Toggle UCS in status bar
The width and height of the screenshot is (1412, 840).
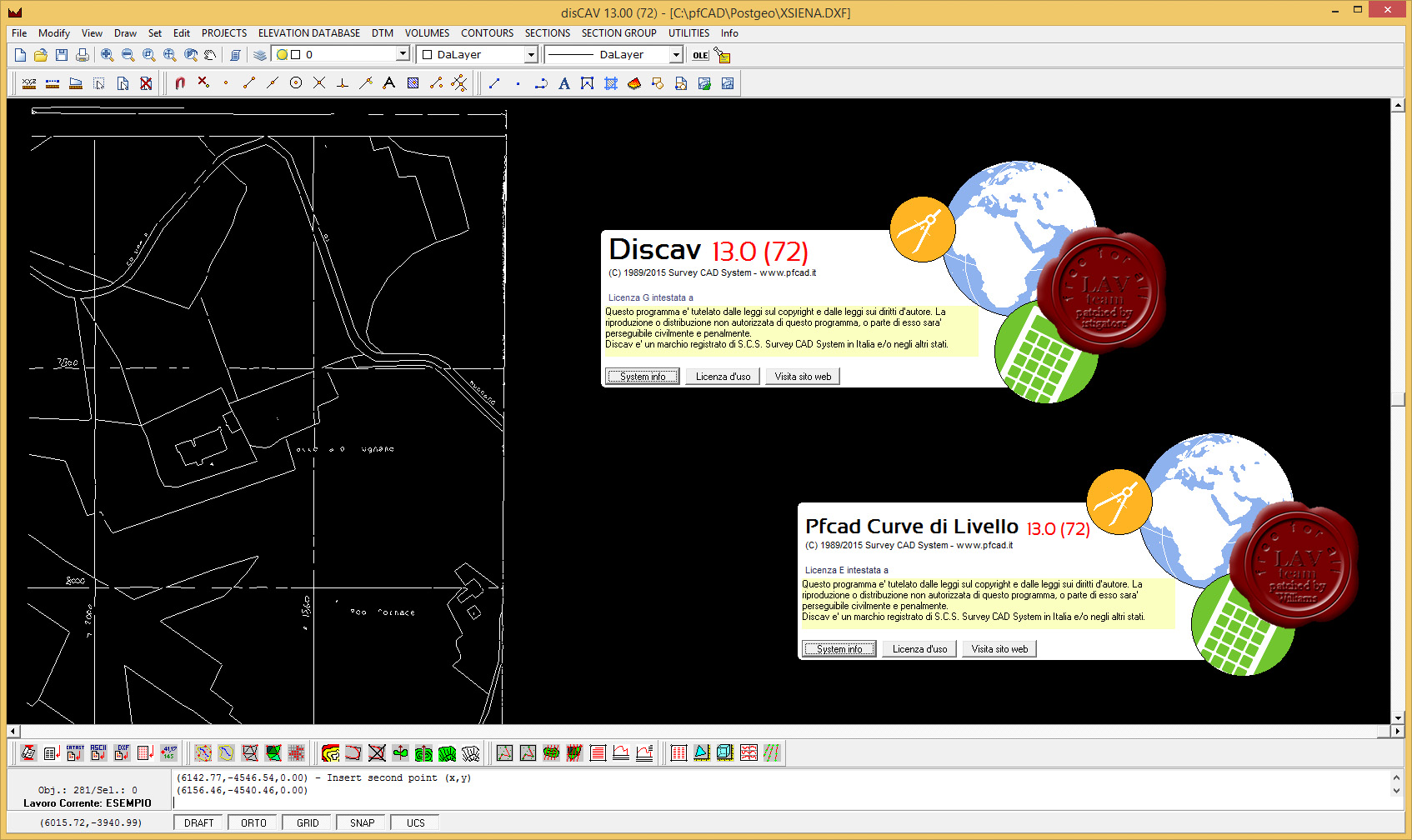pyautogui.click(x=415, y=822)
